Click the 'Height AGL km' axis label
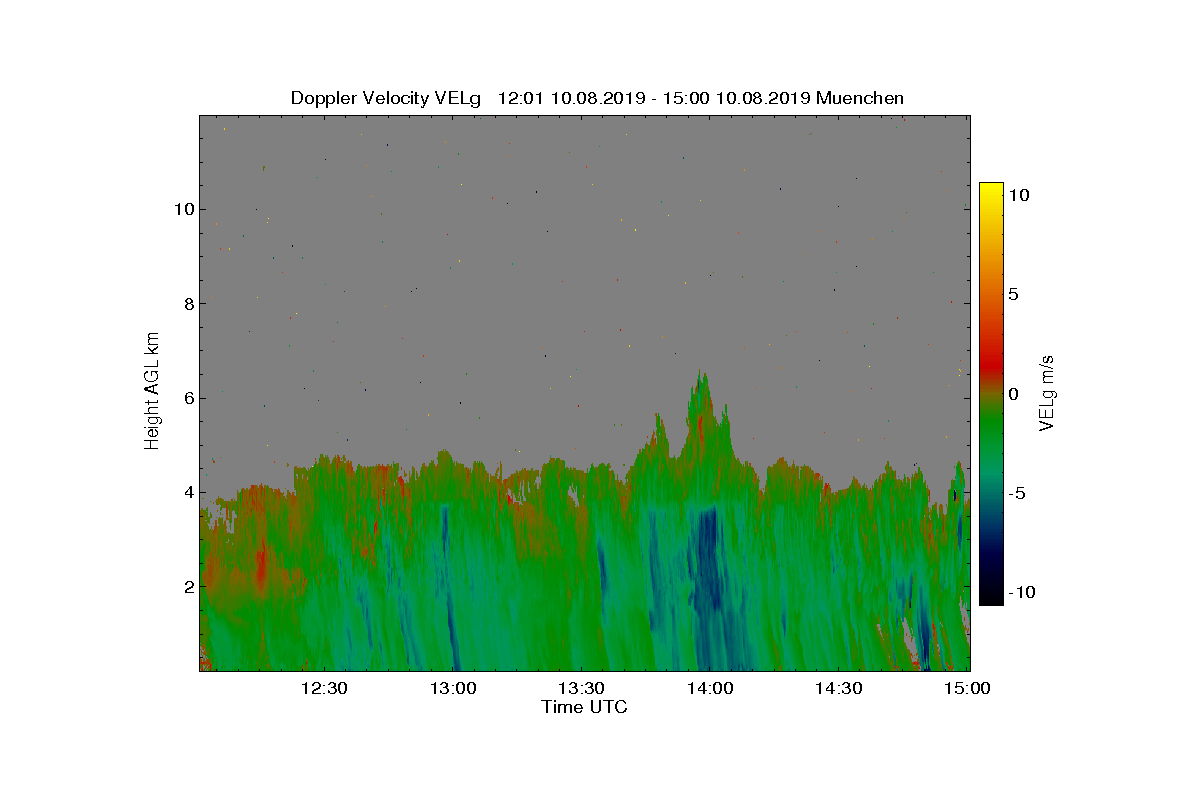Screen dimensions: 1200x800 point(152,390)
